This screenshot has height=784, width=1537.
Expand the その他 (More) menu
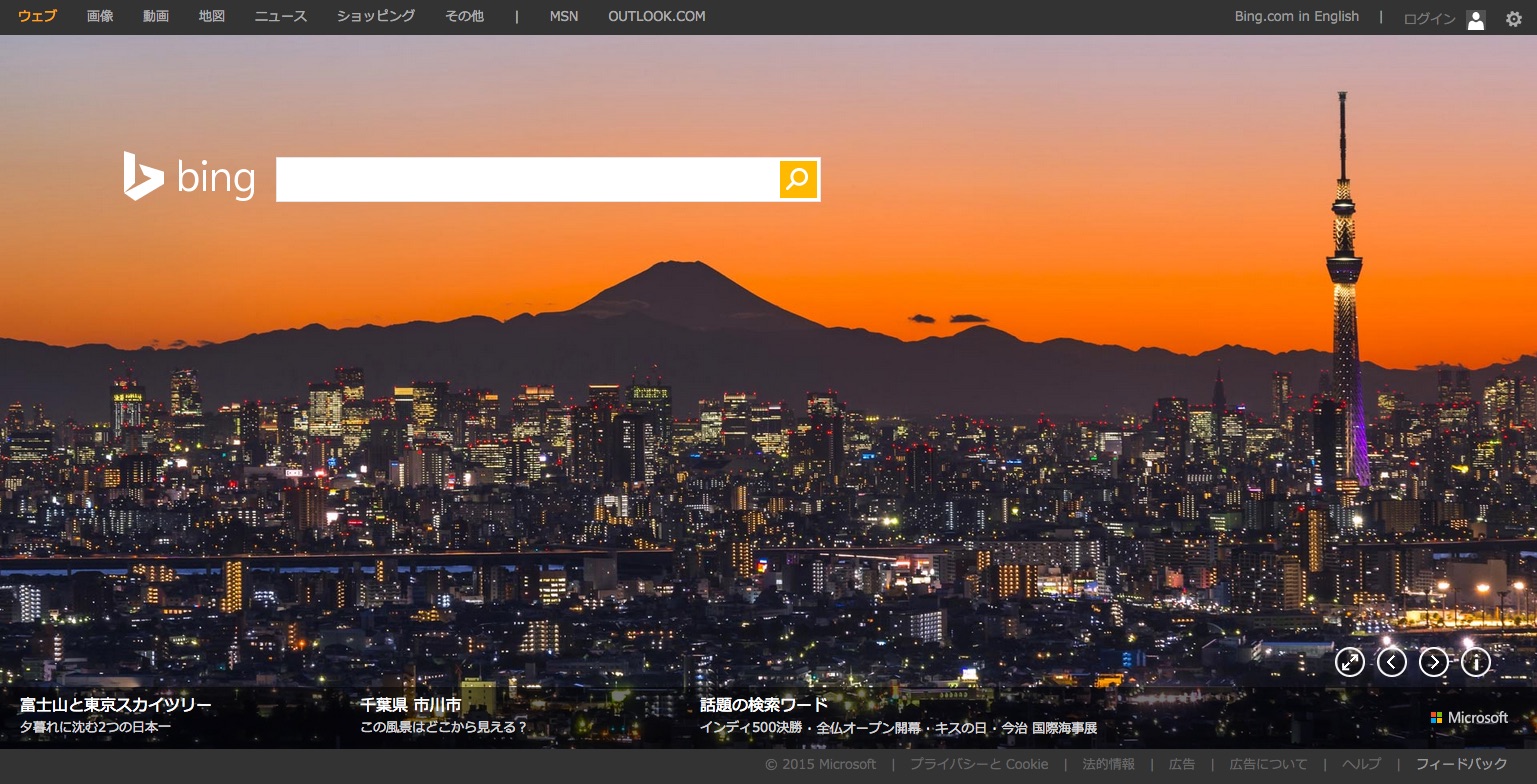pyautogui.click(x=464, y=17)
